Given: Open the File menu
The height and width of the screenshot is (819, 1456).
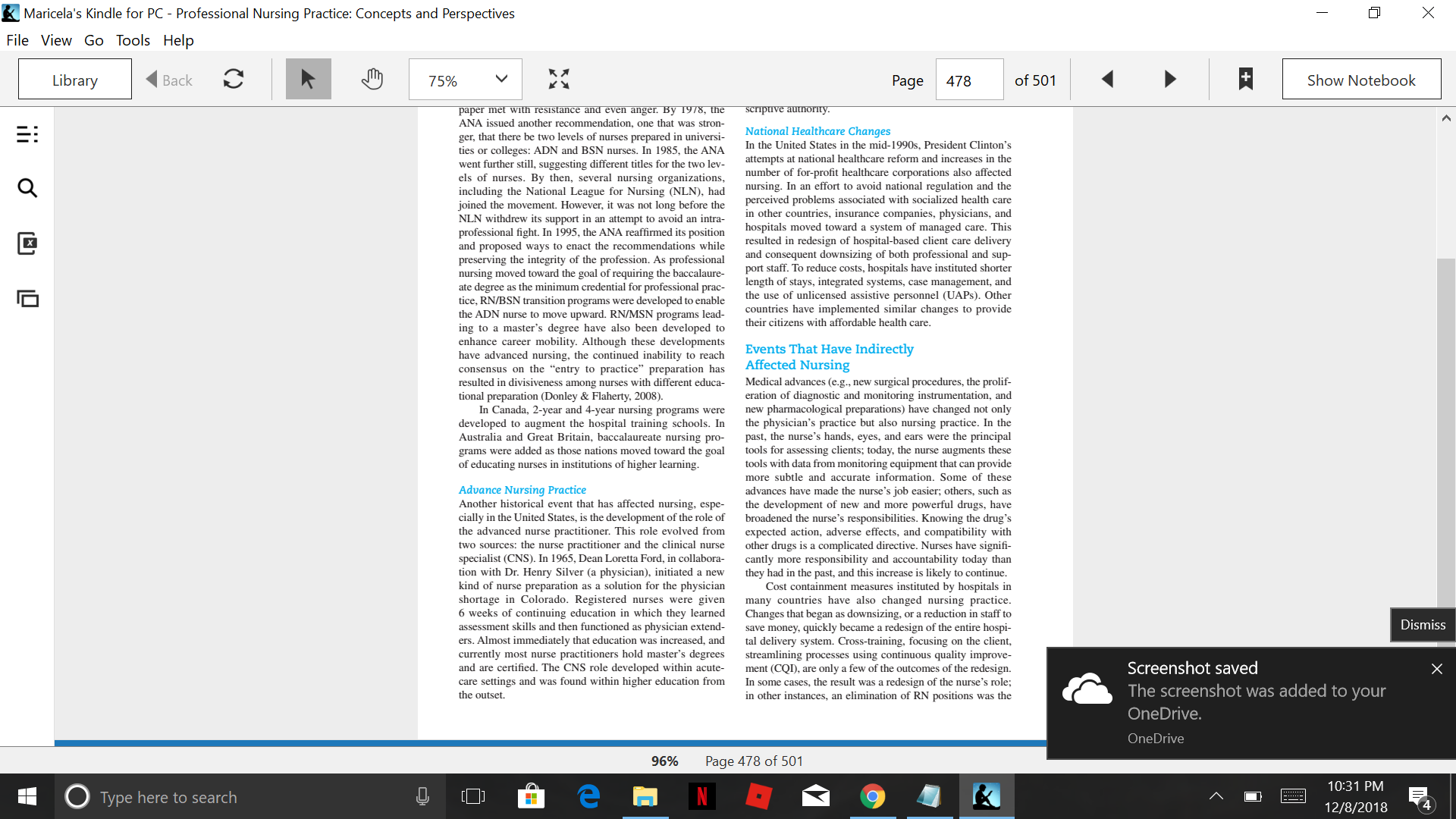Looking at the screenshot, I should pyautogui.click(x=17, y=40).
